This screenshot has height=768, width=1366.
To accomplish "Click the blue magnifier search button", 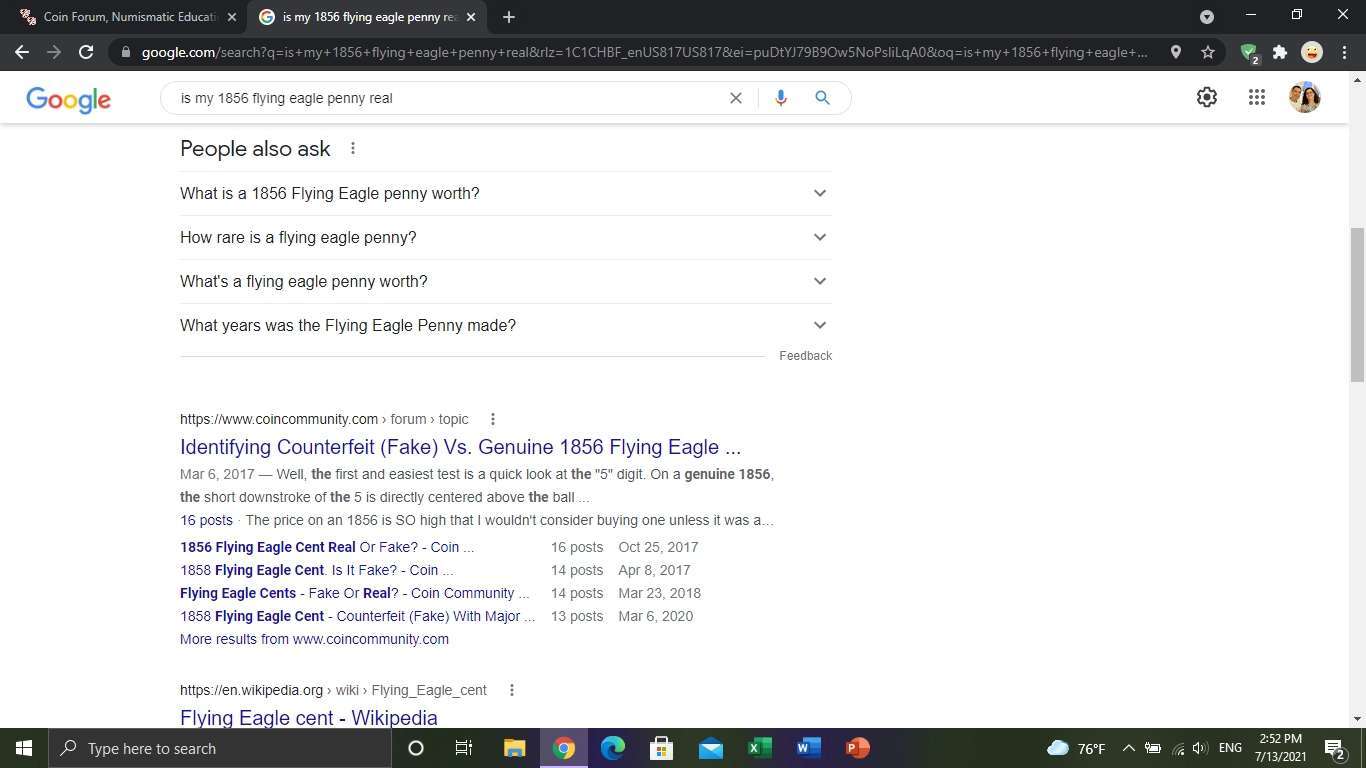I will pos(822,98).
